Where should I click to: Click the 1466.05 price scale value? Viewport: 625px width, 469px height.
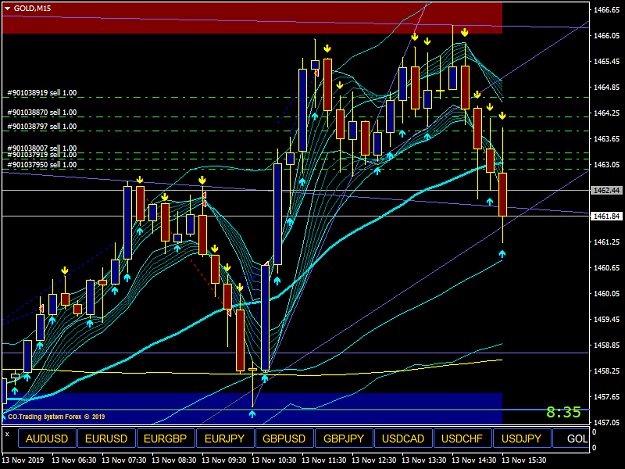coord(607,35)
